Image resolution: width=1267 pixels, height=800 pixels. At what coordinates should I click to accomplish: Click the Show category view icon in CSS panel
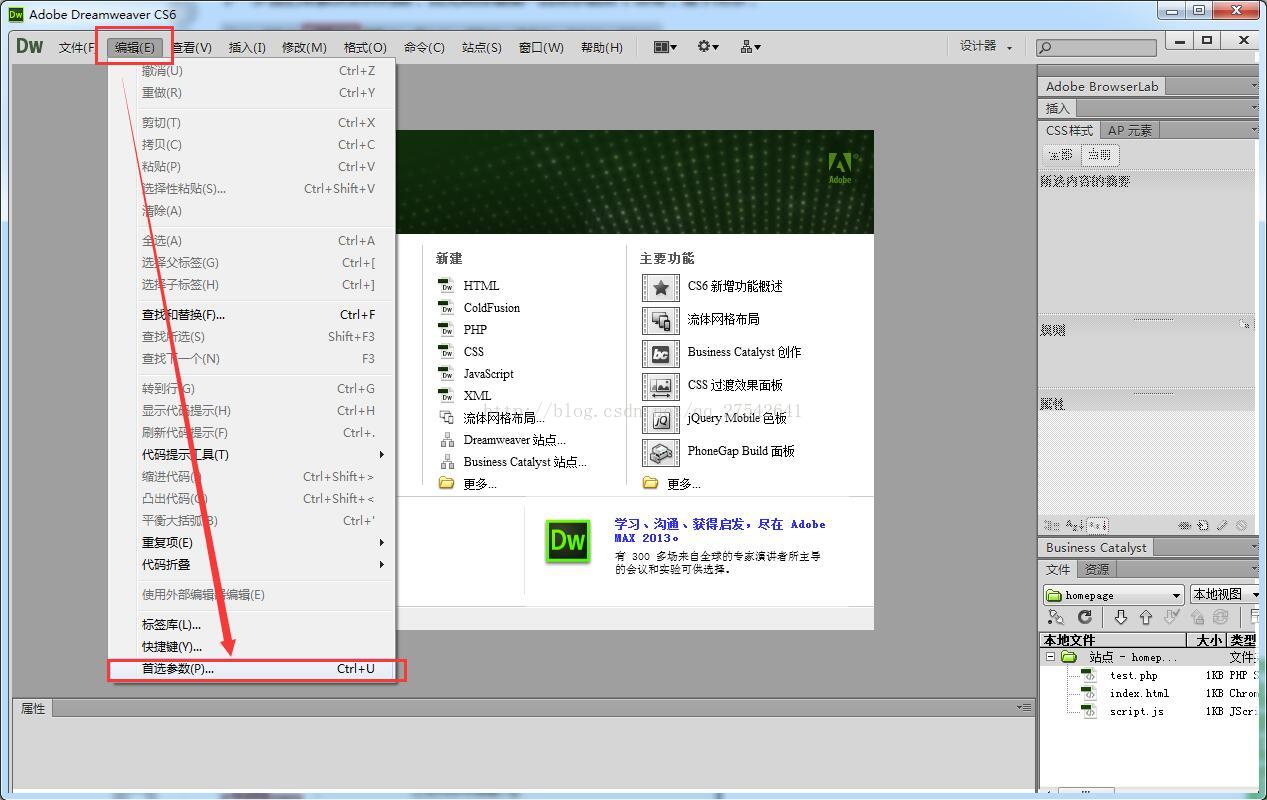click(1051, 525)
